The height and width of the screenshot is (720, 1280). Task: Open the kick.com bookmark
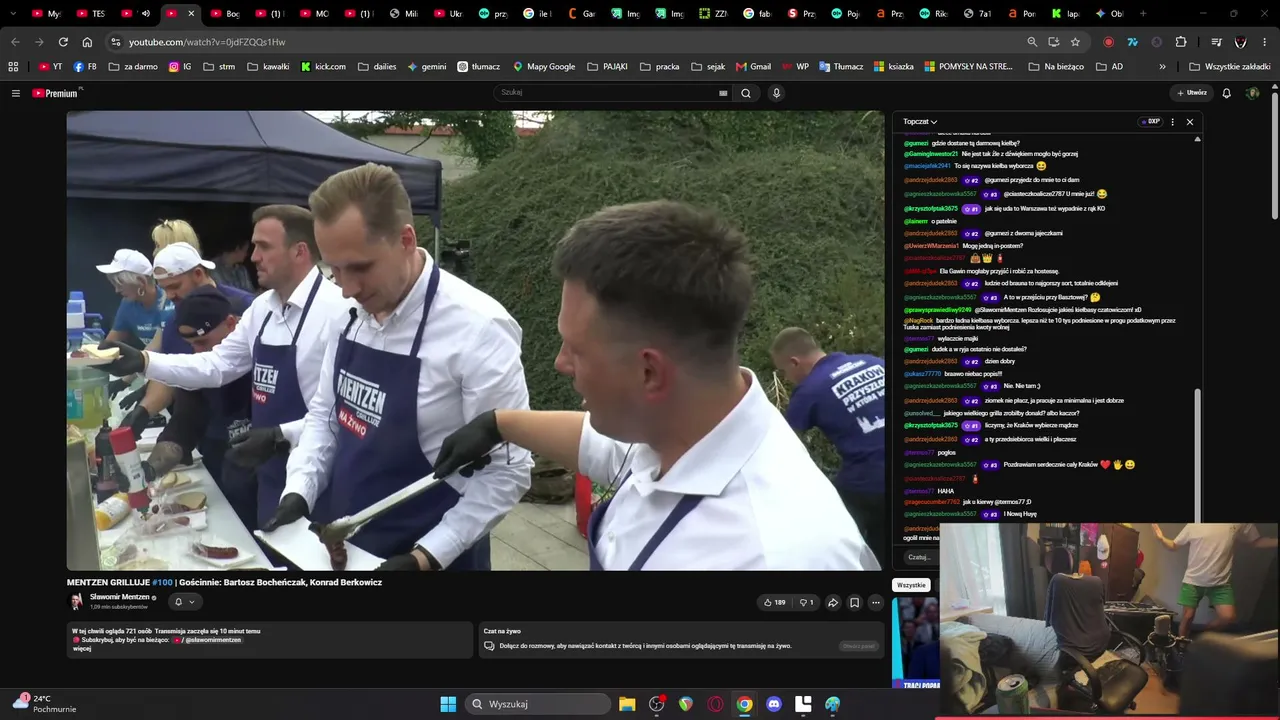pyautogui.click(x=323, y=67)
